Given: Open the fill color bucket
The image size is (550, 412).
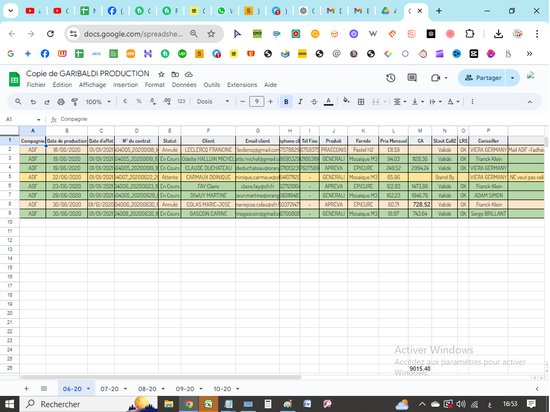Looking at the screenshot, I should [346, 101].
